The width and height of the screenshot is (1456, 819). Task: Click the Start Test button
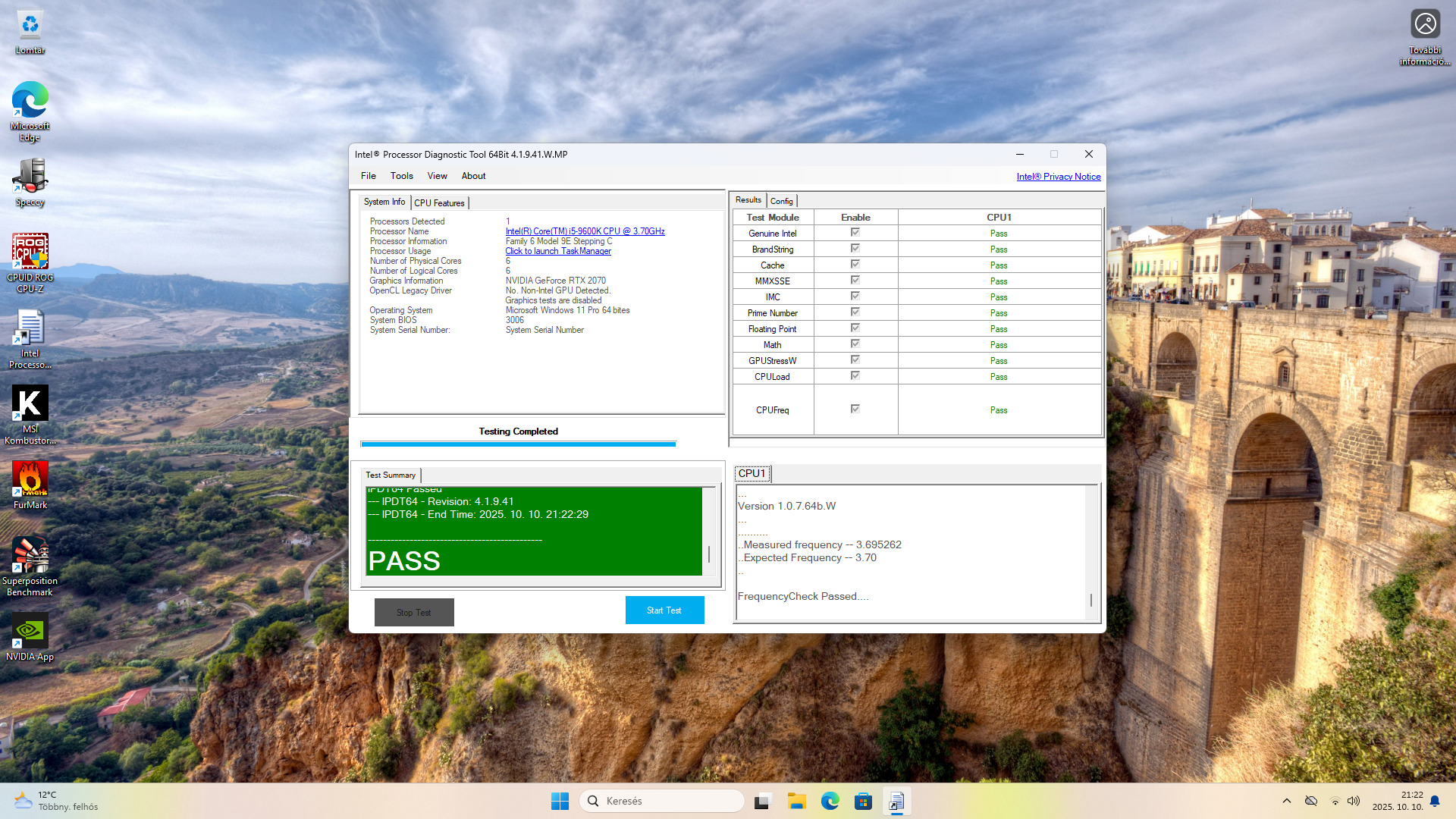coord(664,610)
